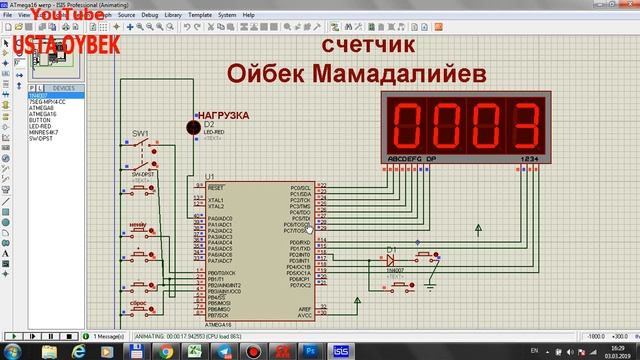Open the Source menu

tap(126, 15)
